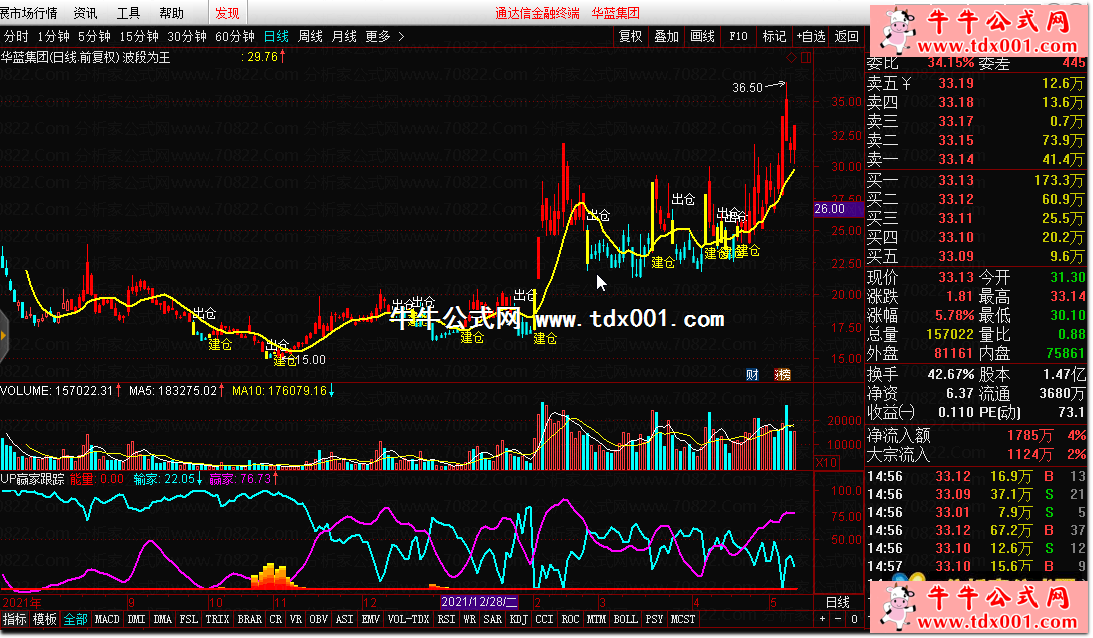Screen dimensions: 1093x638
Task: Apply the MTM indicator
Action: 596,619
